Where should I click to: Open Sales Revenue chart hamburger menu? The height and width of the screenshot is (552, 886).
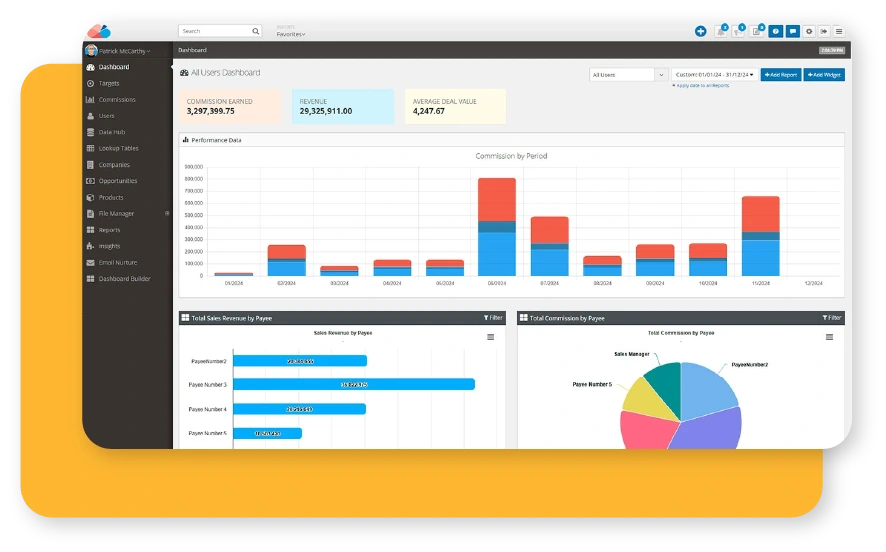(490, 337)
